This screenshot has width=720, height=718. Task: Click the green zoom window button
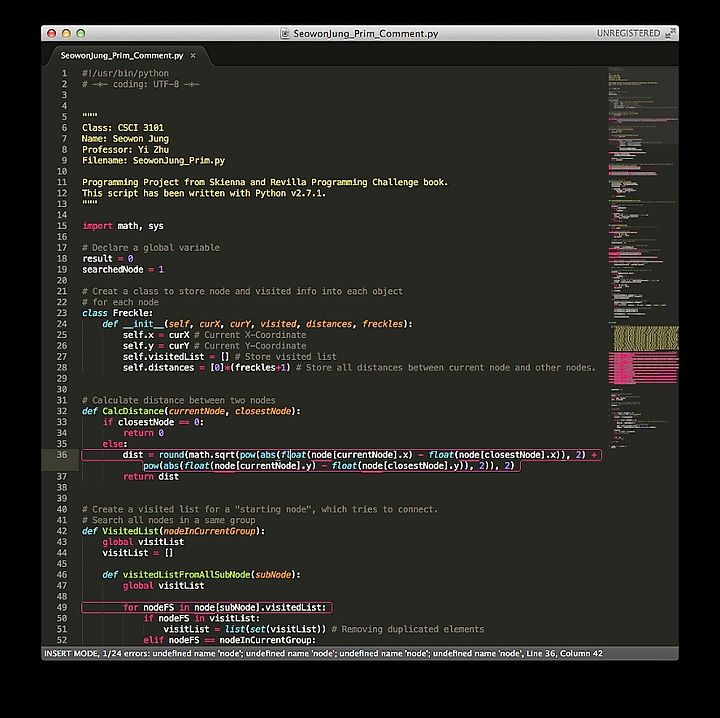[81, 34]
